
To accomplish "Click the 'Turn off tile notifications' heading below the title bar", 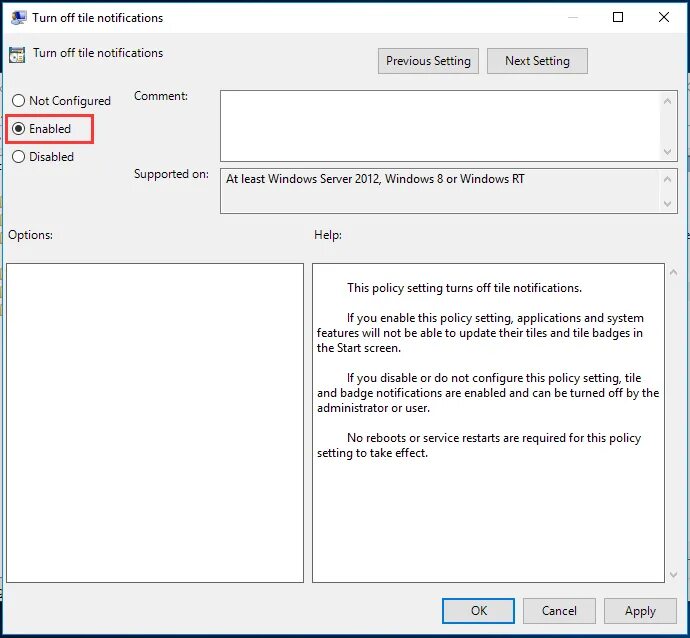I will (x=98, y=53).
